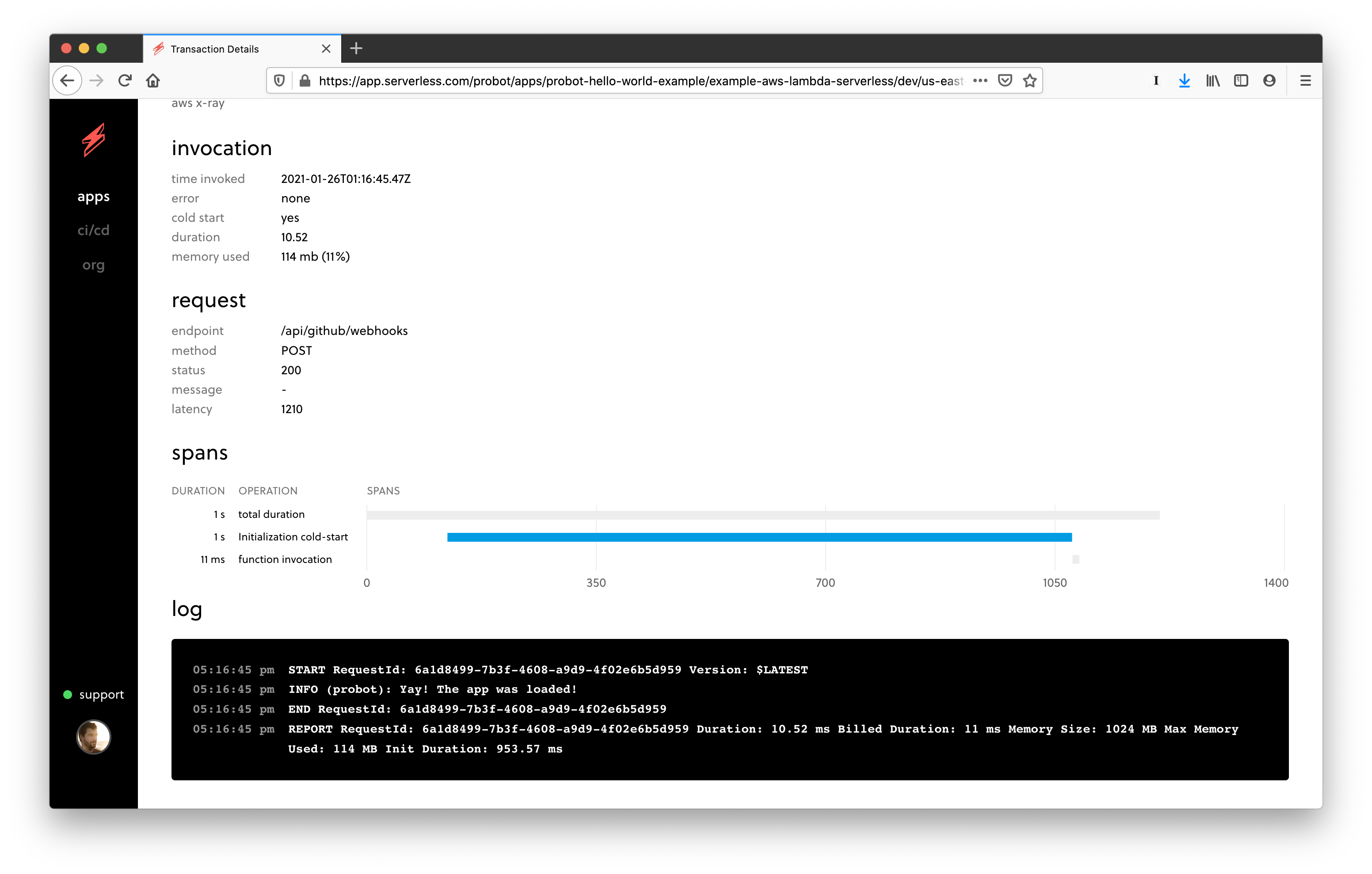
Task: Click the home icon in the toolbar
Action: click(x=152, y=80)
